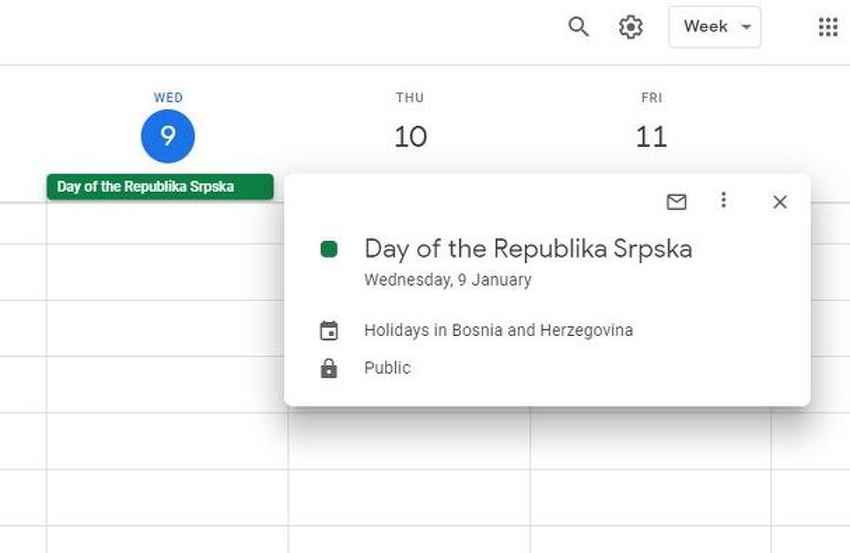Click the popup title Day of the Republika Srpska
The height and width of the screenshot is (553, 850).
click(528, 249)
